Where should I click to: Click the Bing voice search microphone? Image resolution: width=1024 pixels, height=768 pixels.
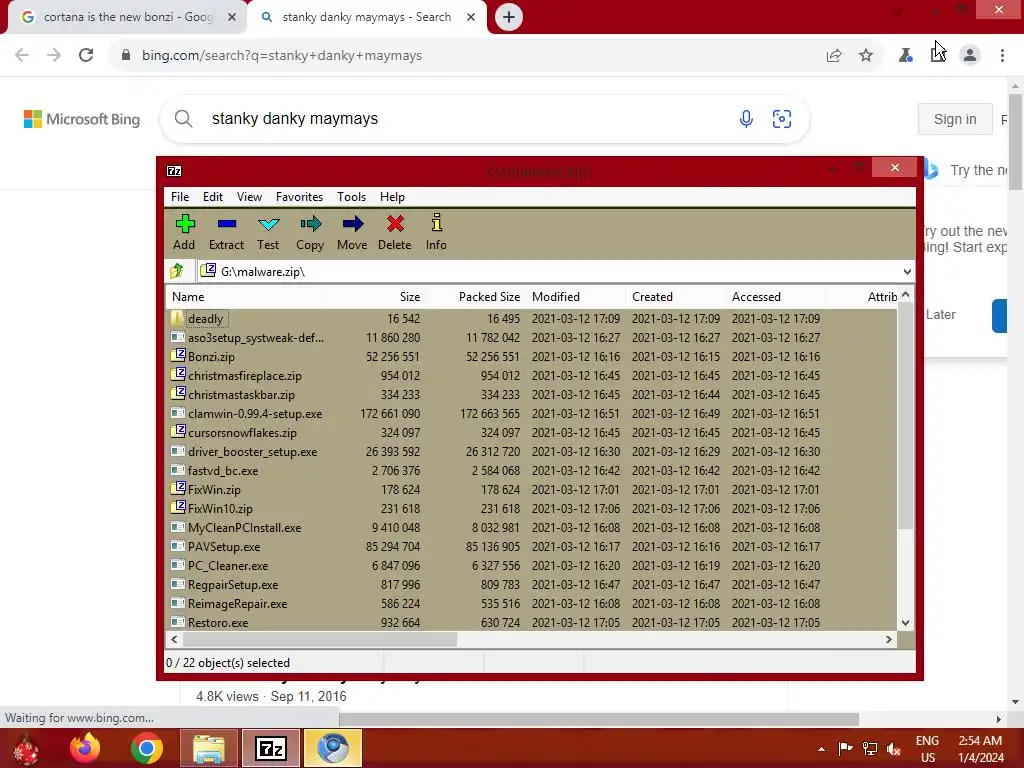coord(746,119)
